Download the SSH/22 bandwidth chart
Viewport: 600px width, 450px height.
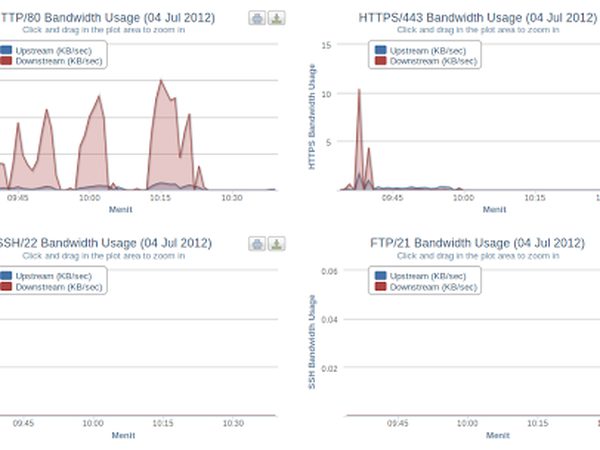click(277, 244)
